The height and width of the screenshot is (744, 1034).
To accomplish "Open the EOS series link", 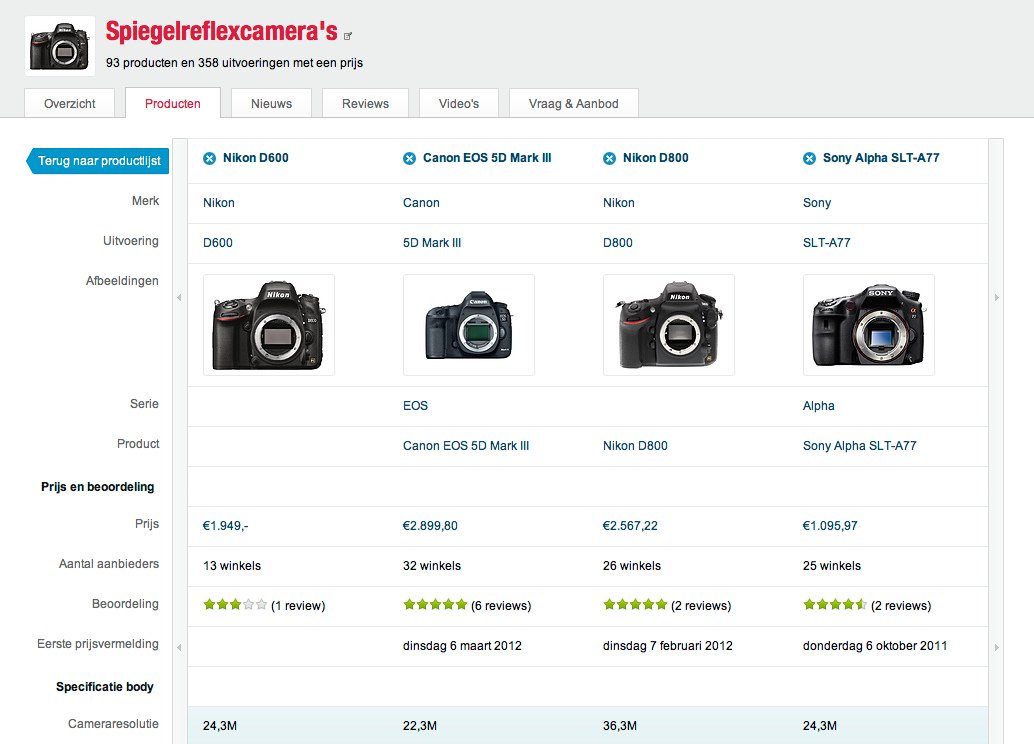I will (415, 406).
